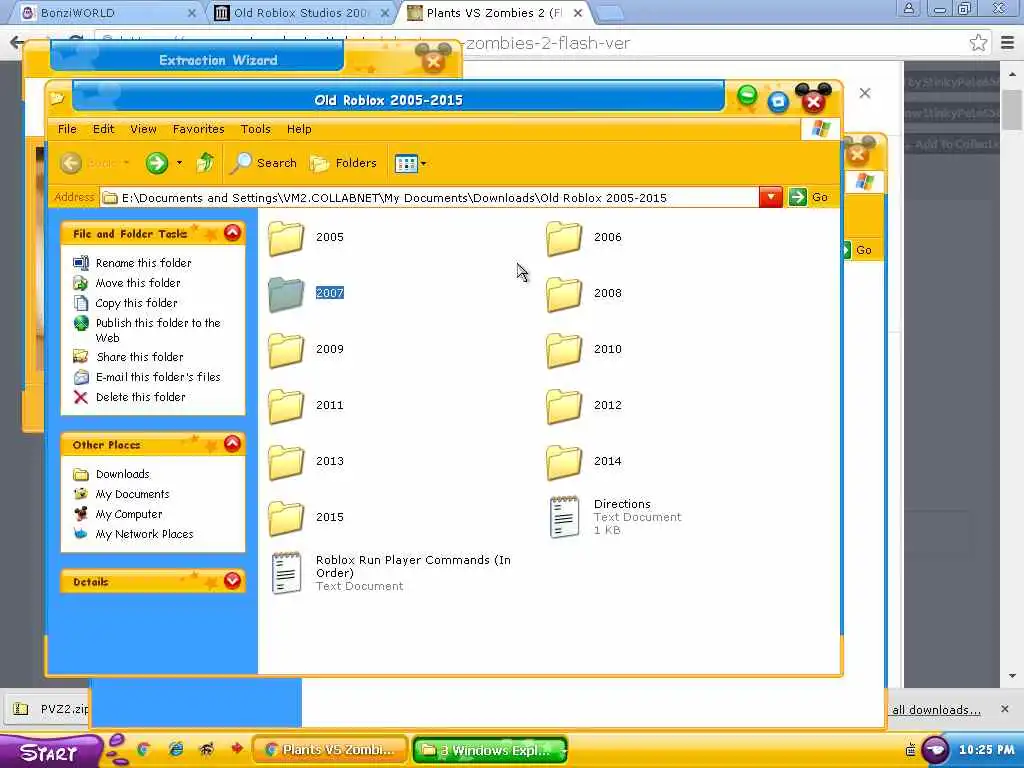Click the Windows logo throbber icon

[x=821, y=129]
